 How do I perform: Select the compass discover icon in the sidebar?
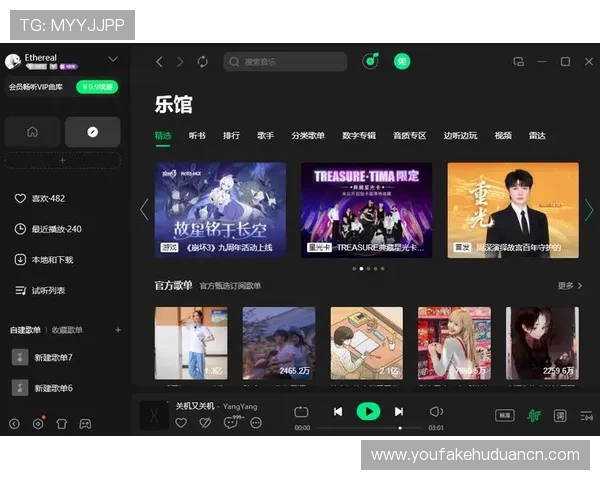click(93, 132)
